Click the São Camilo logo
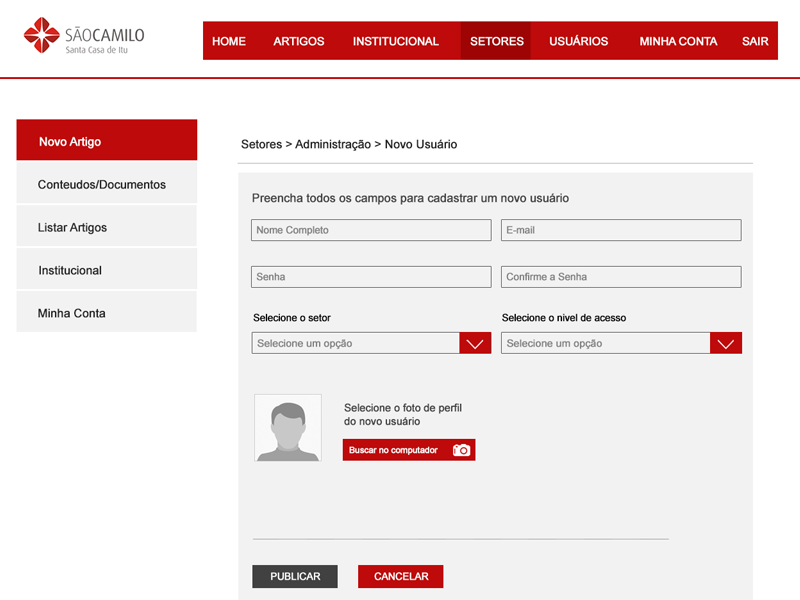This screenshot has height=600, width=800. (x=84, y=37)
